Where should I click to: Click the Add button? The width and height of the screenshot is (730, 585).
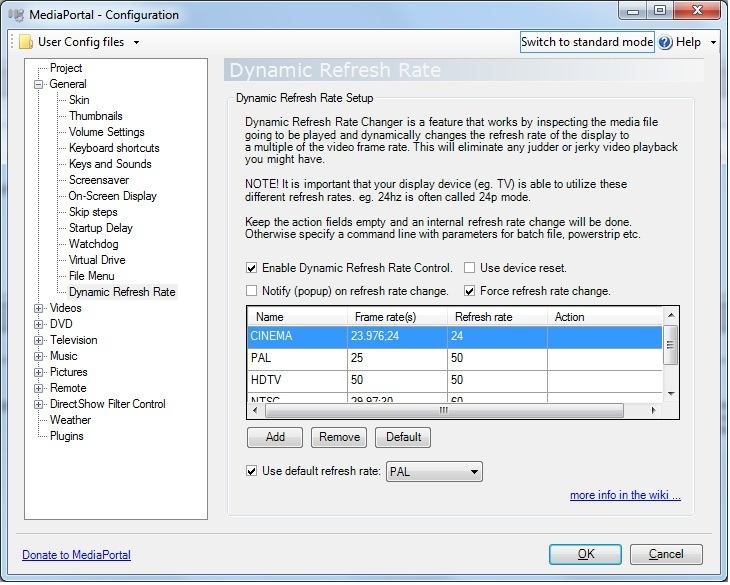coord(276,438)
